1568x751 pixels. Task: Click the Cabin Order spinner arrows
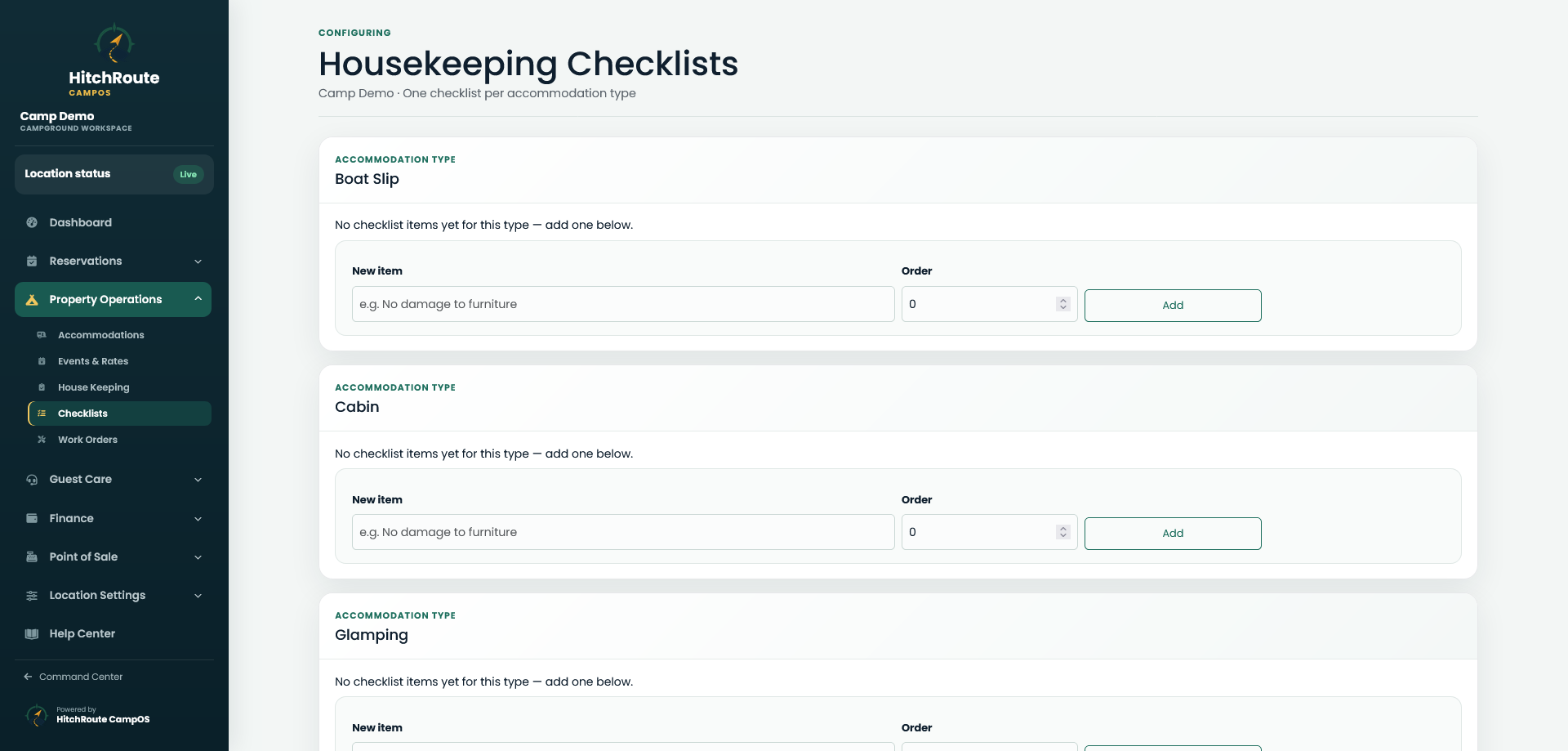[x=1062, y=532]
